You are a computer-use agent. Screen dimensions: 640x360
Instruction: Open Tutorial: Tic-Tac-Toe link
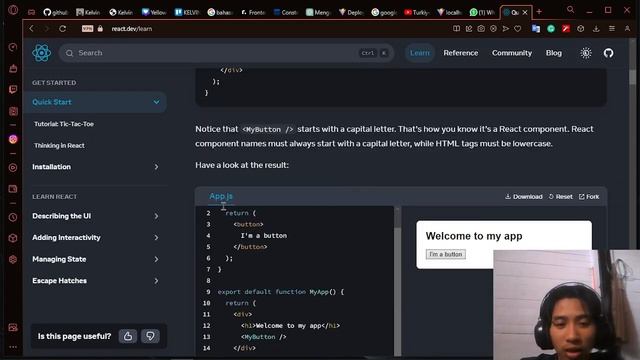pyautogui.click(x=64, y=124)
